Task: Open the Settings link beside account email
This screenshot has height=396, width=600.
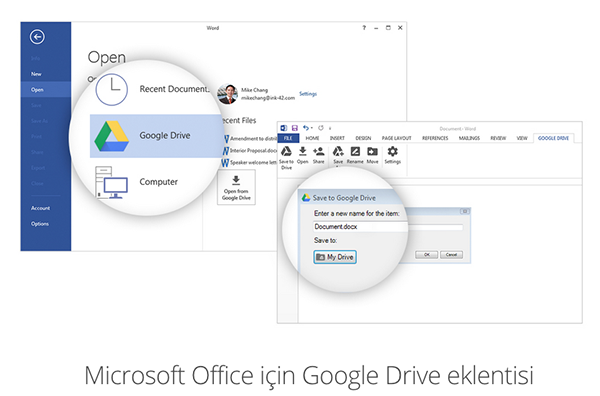Action: [x=308, y=94]
